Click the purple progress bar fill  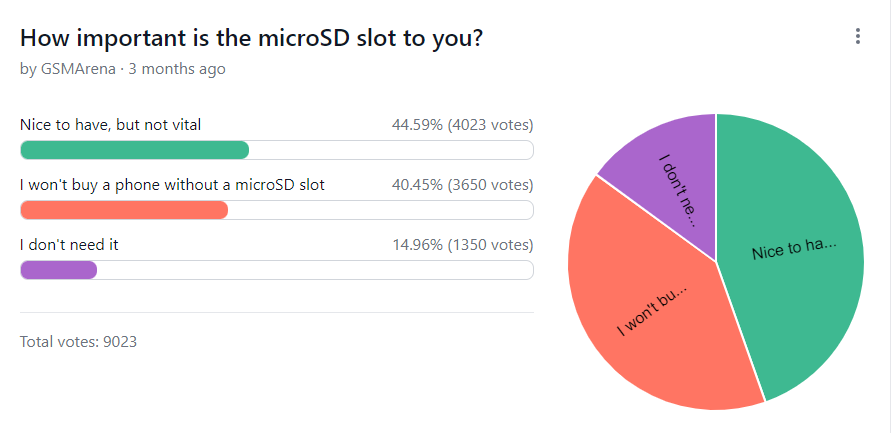[x=58, y=270]
